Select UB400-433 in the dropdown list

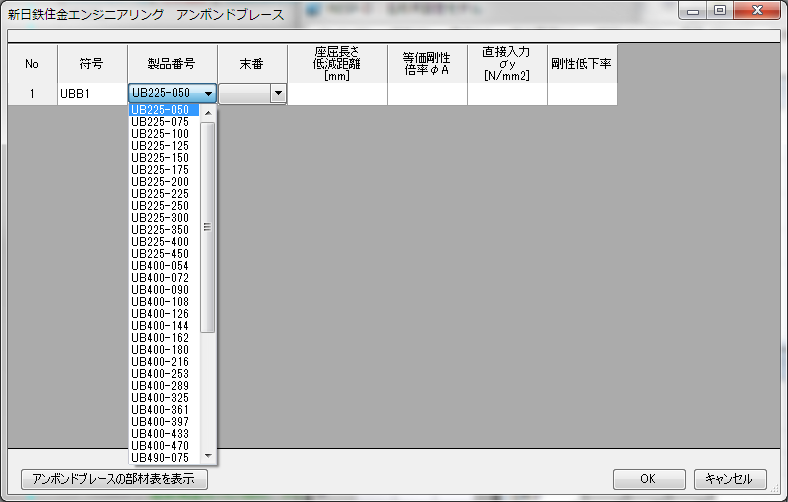(164, 434)
